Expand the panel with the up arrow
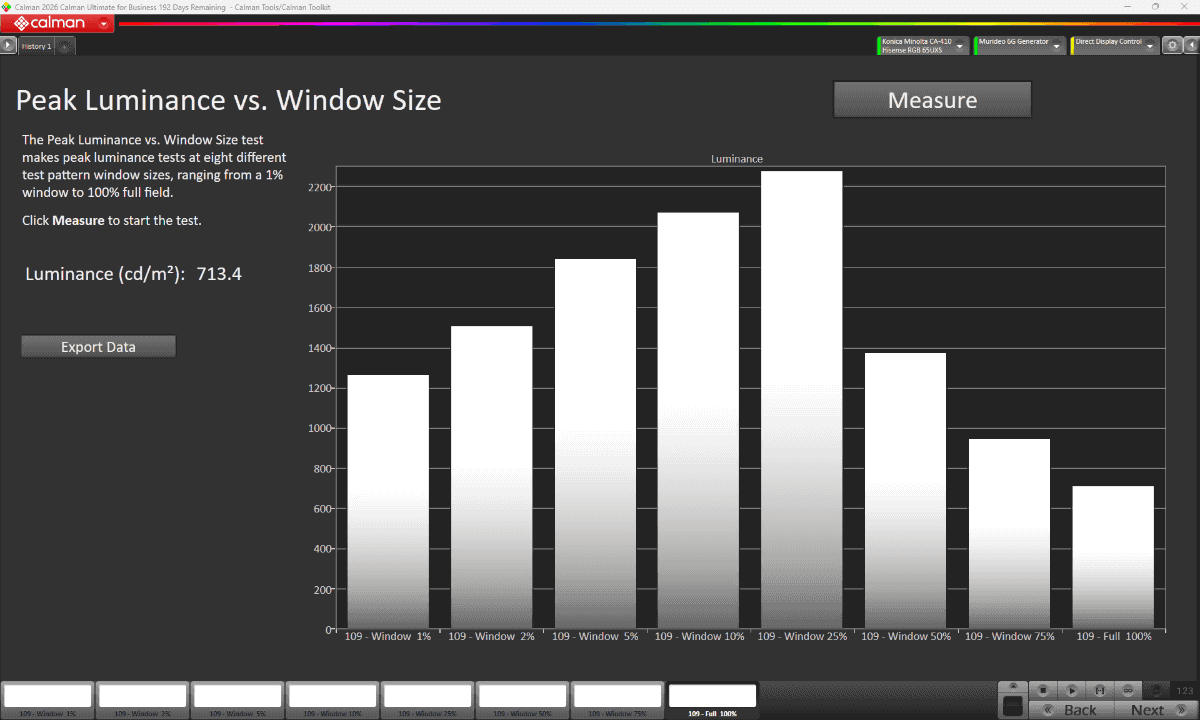The width and height of the screenshot is (1200, 720). pyautogui.click(x=1013, y=686)
